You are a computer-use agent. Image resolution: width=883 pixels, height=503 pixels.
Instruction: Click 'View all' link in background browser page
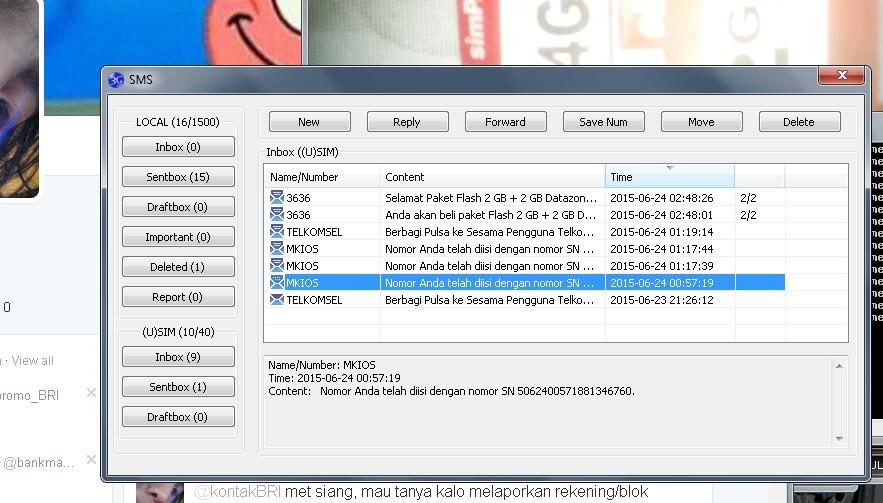[33, 360]
